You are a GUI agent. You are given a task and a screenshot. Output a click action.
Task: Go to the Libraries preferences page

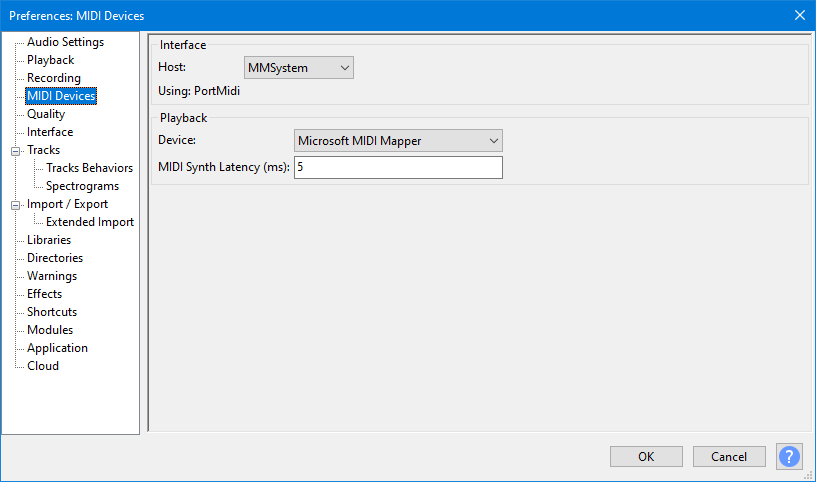click(x=49, y=240)
